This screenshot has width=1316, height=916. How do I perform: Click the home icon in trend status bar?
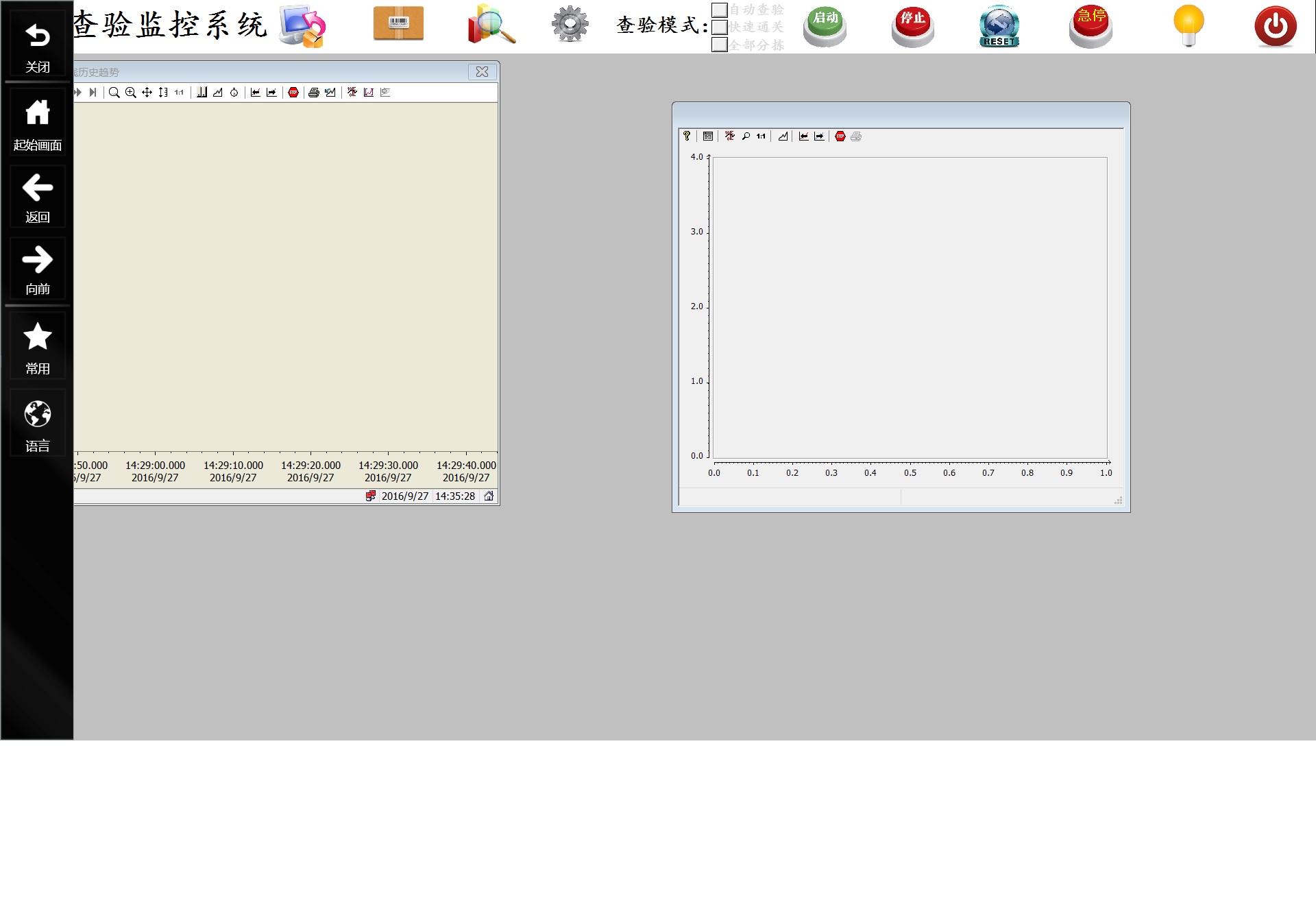[489, 496]
